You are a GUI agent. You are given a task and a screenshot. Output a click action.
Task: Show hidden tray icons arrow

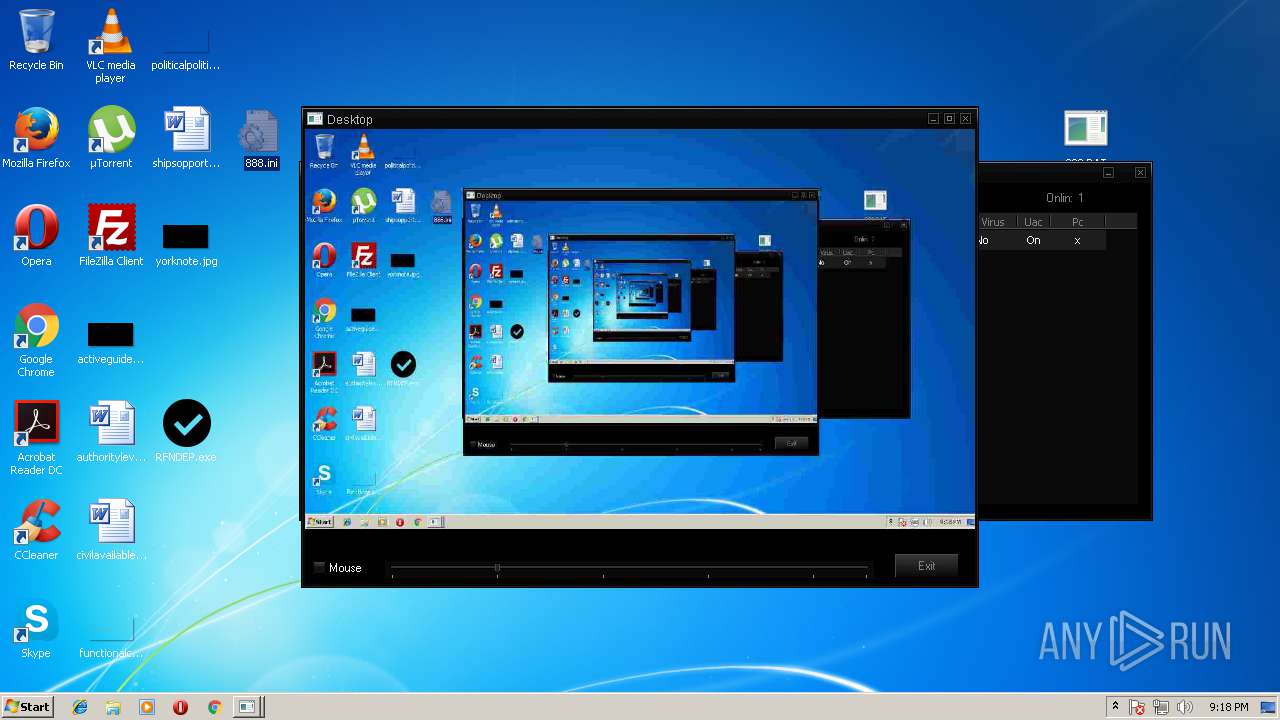(x=1115, y=707)
